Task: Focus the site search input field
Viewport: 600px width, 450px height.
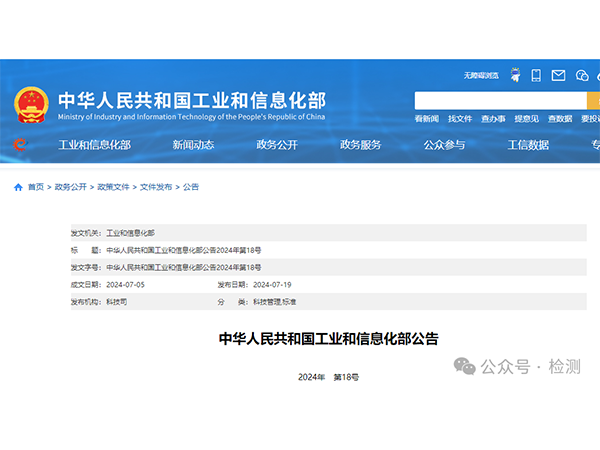Action: click(501, 101)
